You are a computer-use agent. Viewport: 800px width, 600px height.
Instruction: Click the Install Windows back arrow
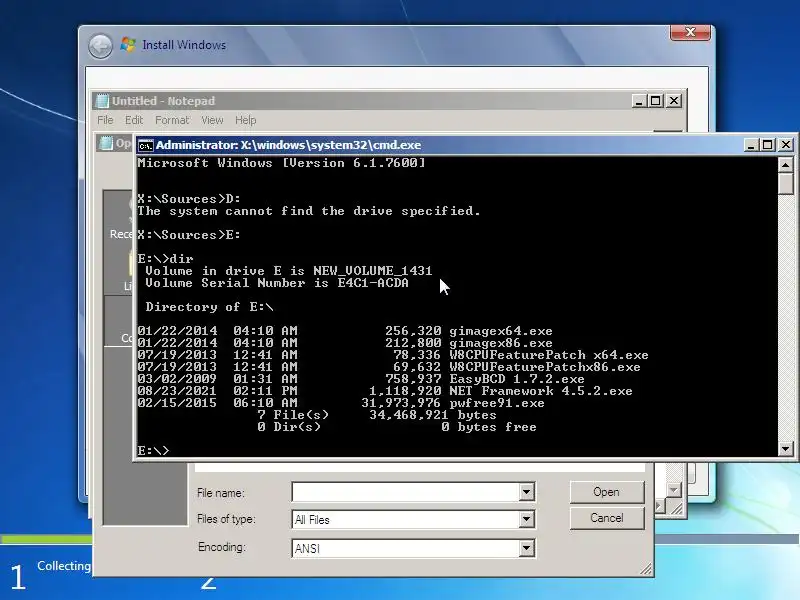[101, 46]
